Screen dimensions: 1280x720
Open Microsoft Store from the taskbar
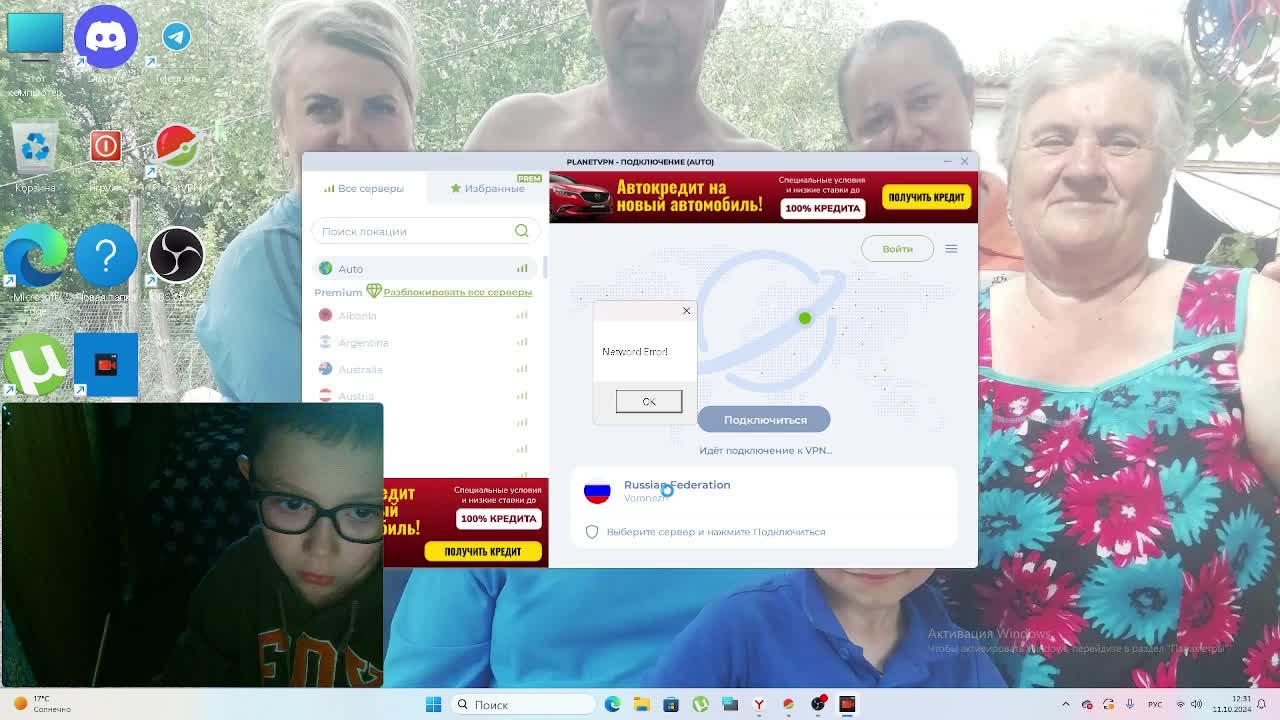point(671,704)
